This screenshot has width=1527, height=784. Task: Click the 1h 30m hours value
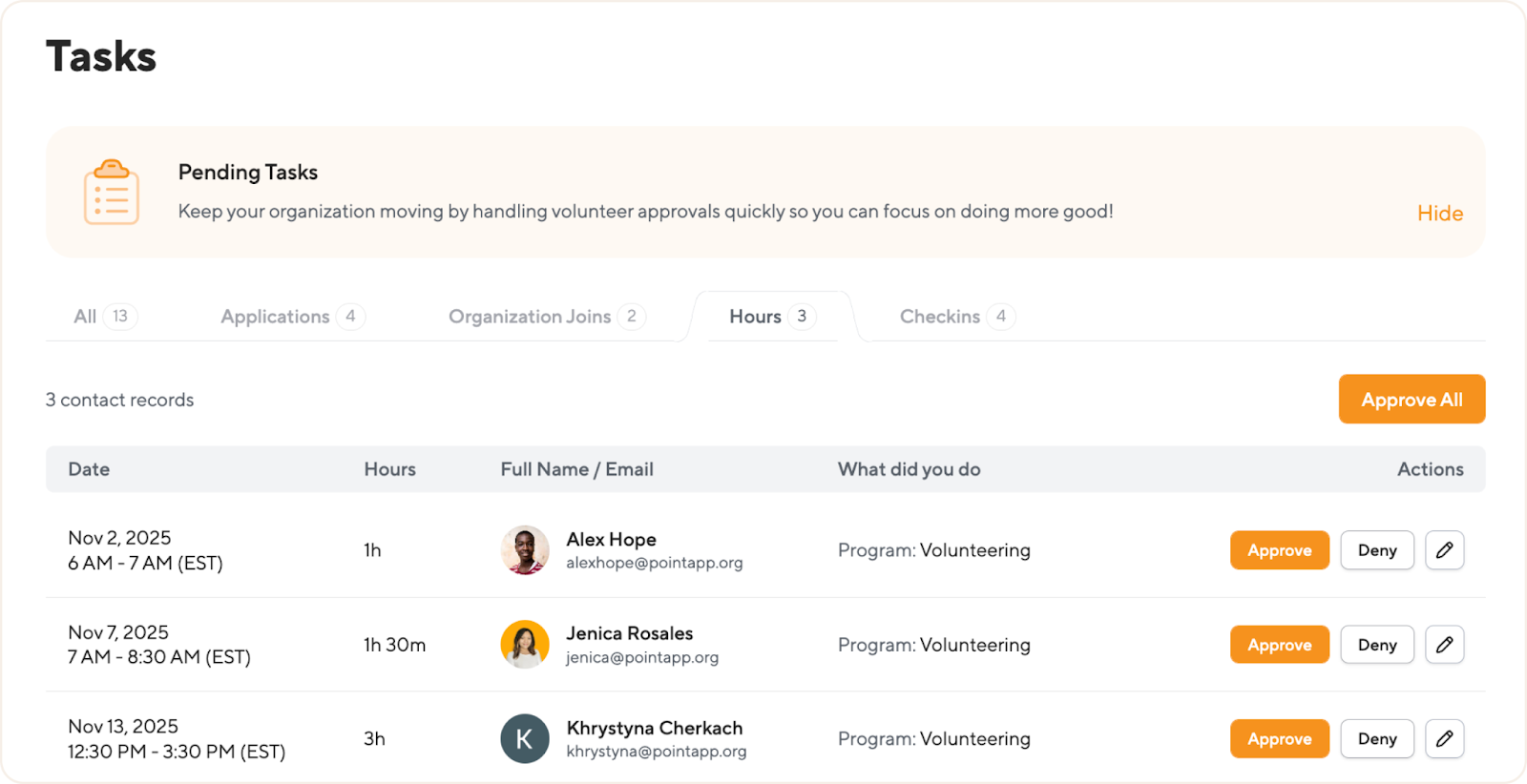(394, 645)
